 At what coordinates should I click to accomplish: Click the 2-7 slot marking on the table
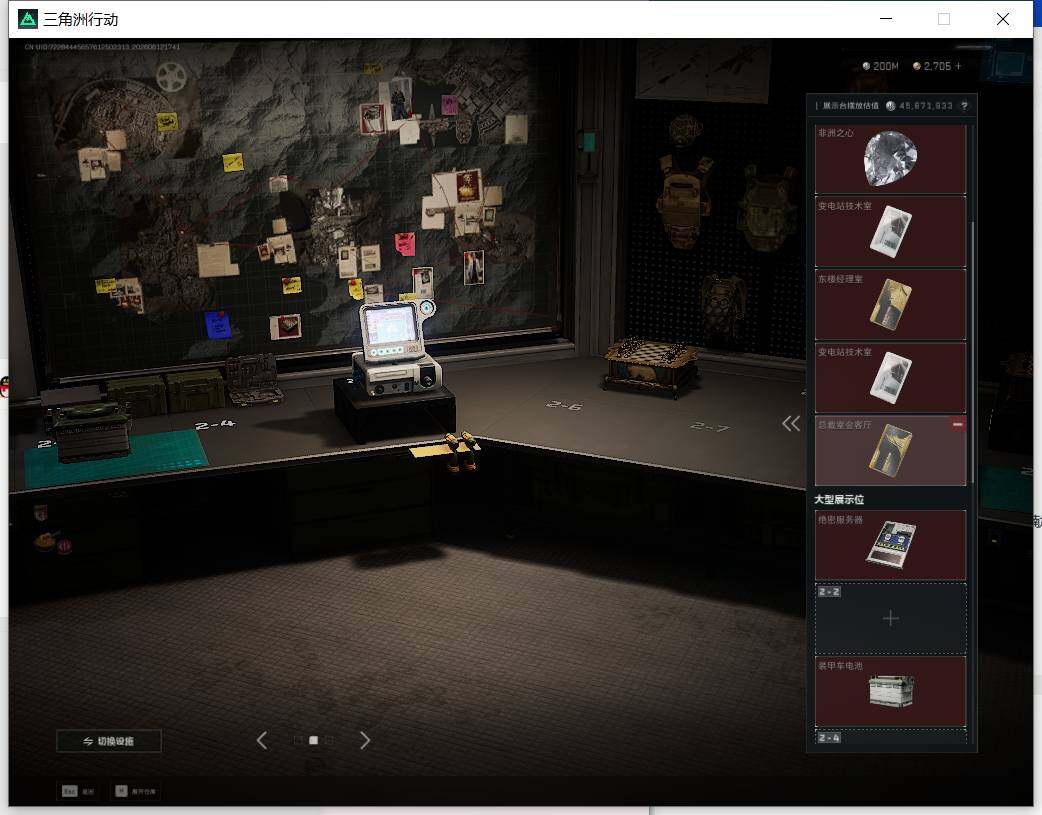710,427
